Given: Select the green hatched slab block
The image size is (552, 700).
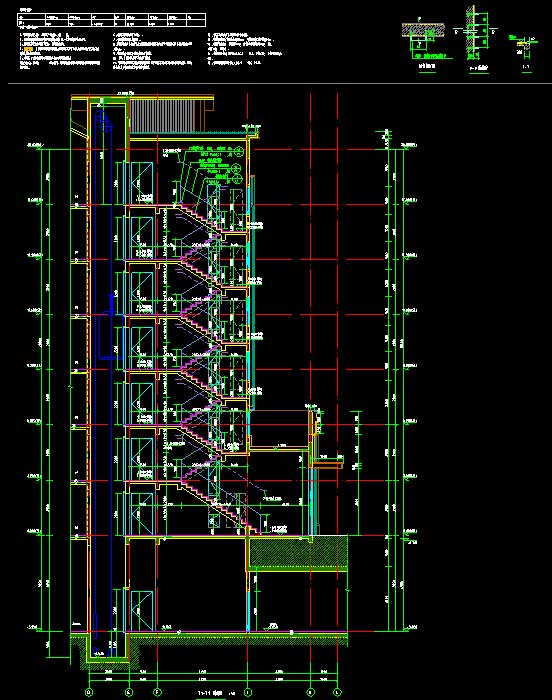Looking at the screenshot, I should tap(298, 552).
